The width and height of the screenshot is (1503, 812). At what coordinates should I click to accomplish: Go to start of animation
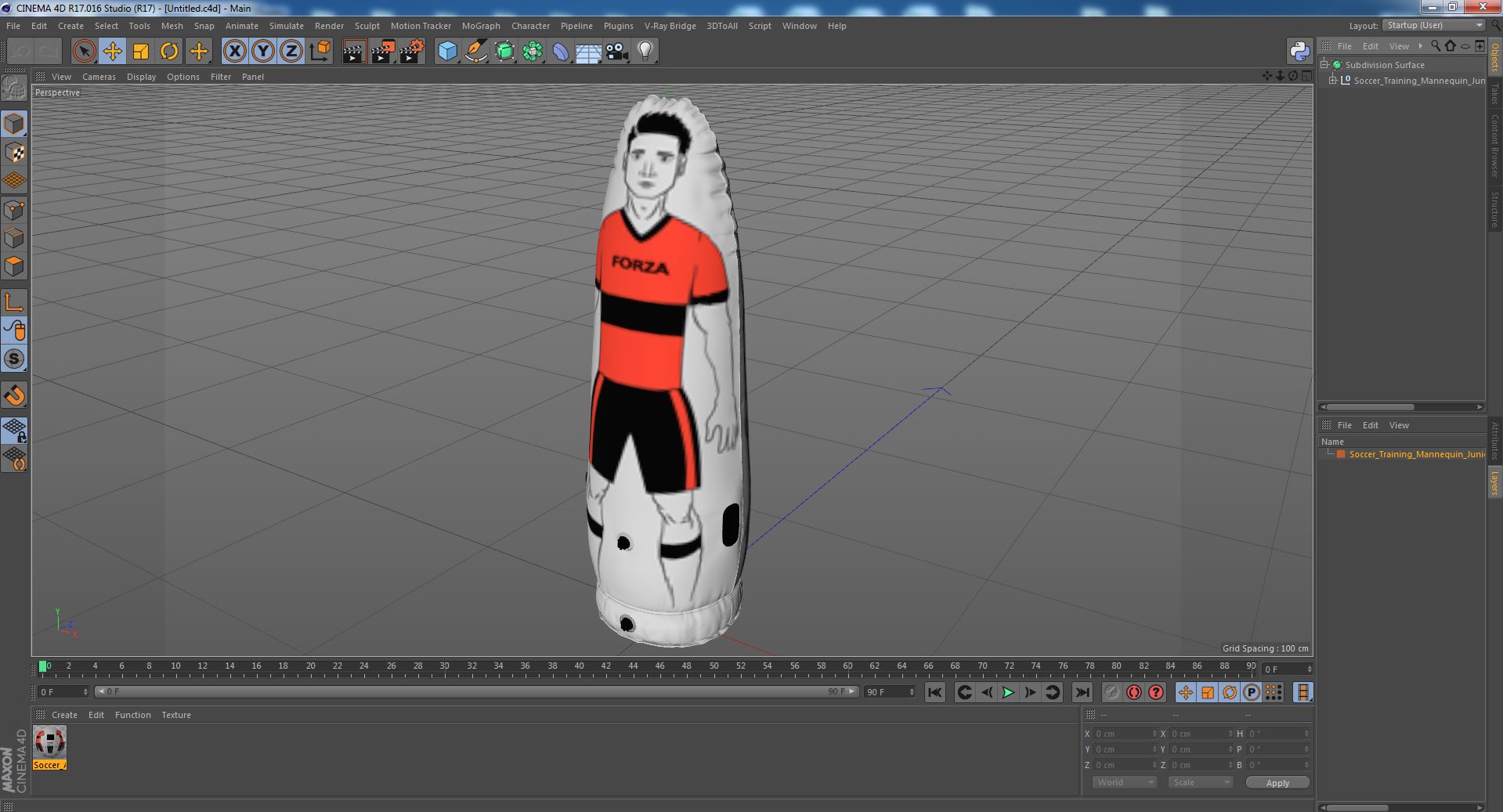(934, 692)
